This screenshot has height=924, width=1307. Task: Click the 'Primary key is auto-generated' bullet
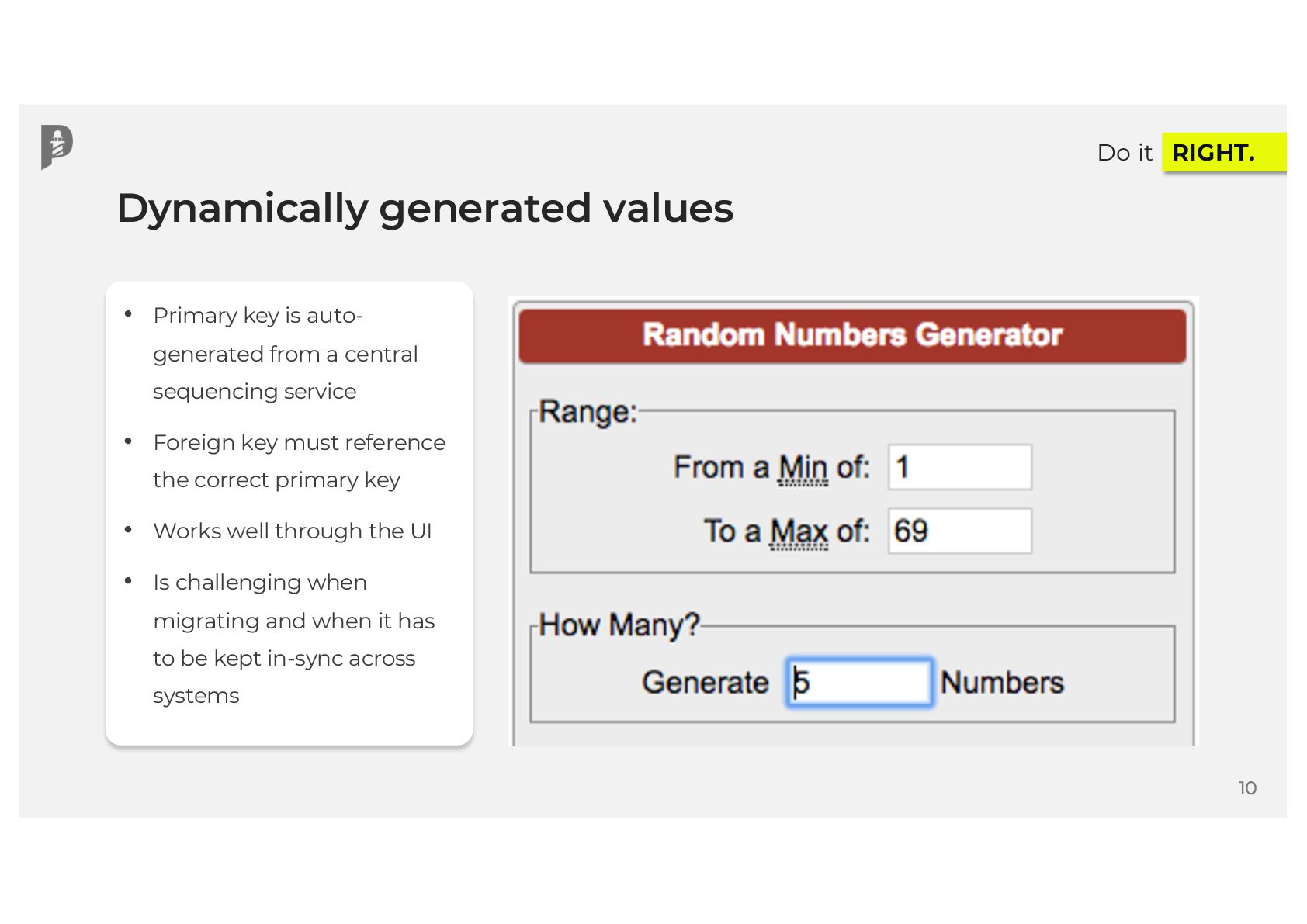click(x=285, y=354)
